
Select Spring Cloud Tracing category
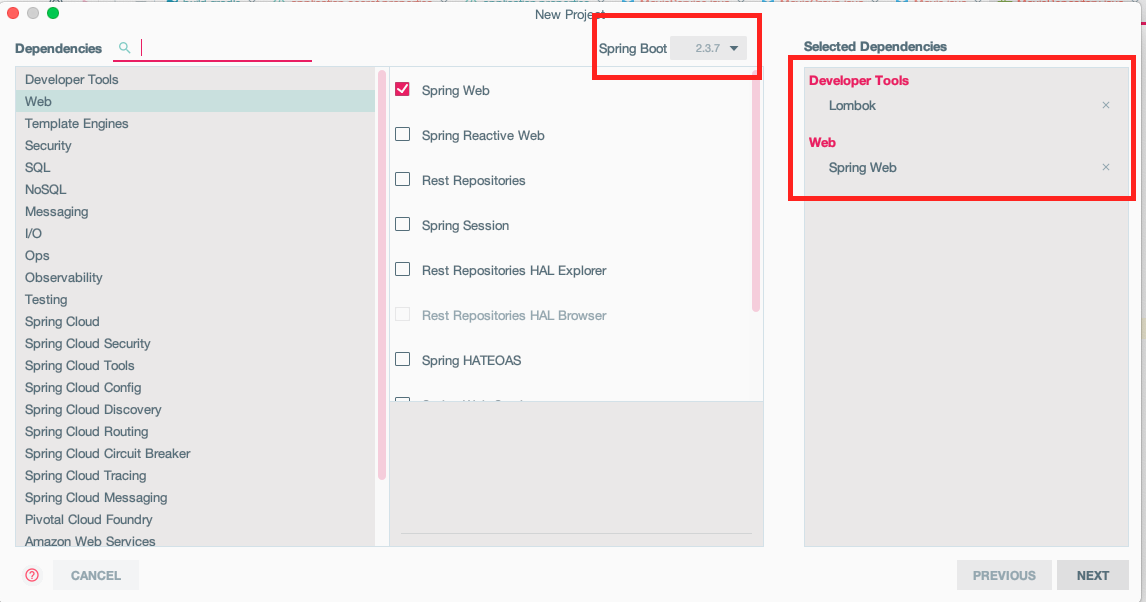click(x=195, y=476)
